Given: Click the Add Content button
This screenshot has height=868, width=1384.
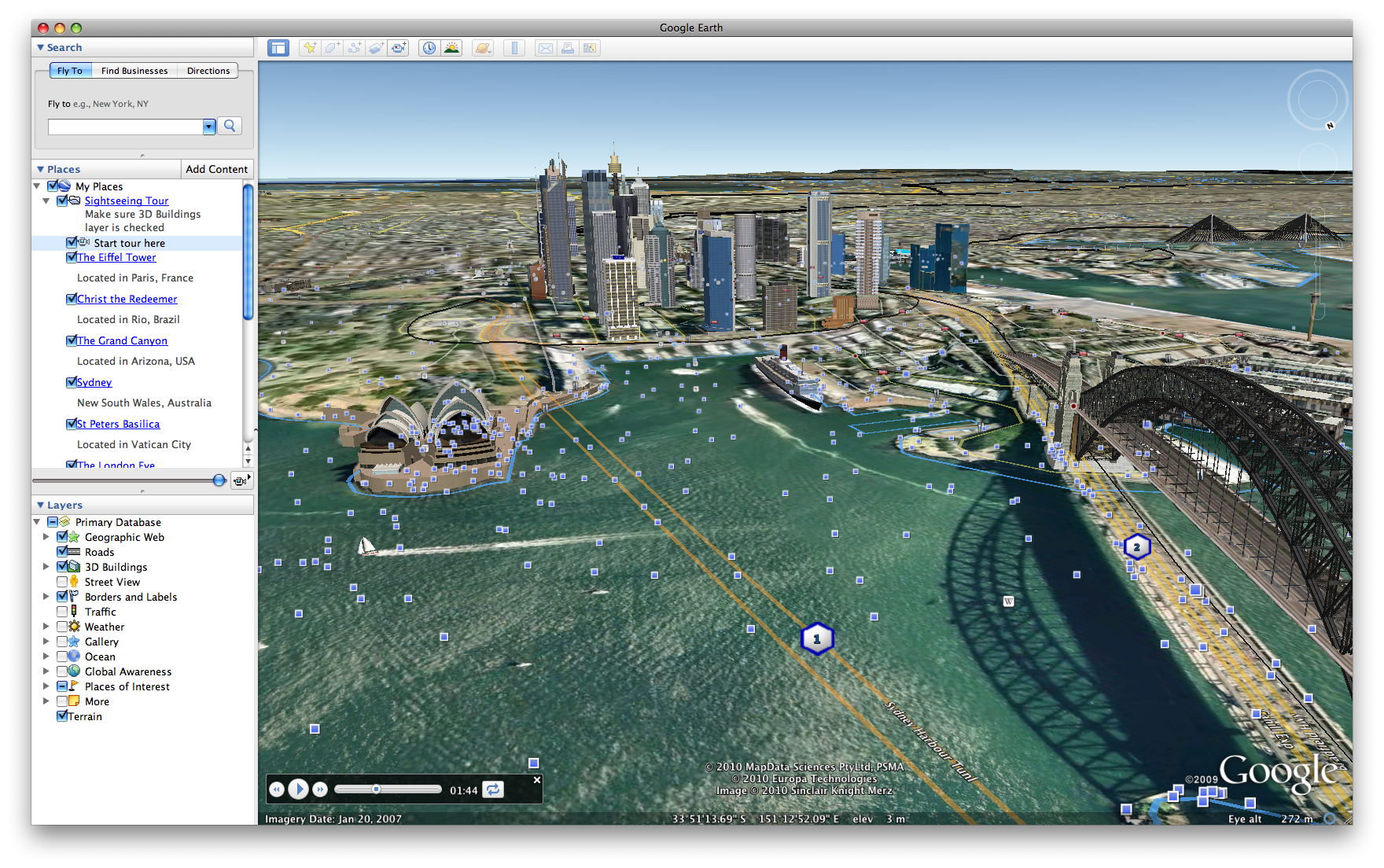Looking at the screenshot, I should point(217,169).
